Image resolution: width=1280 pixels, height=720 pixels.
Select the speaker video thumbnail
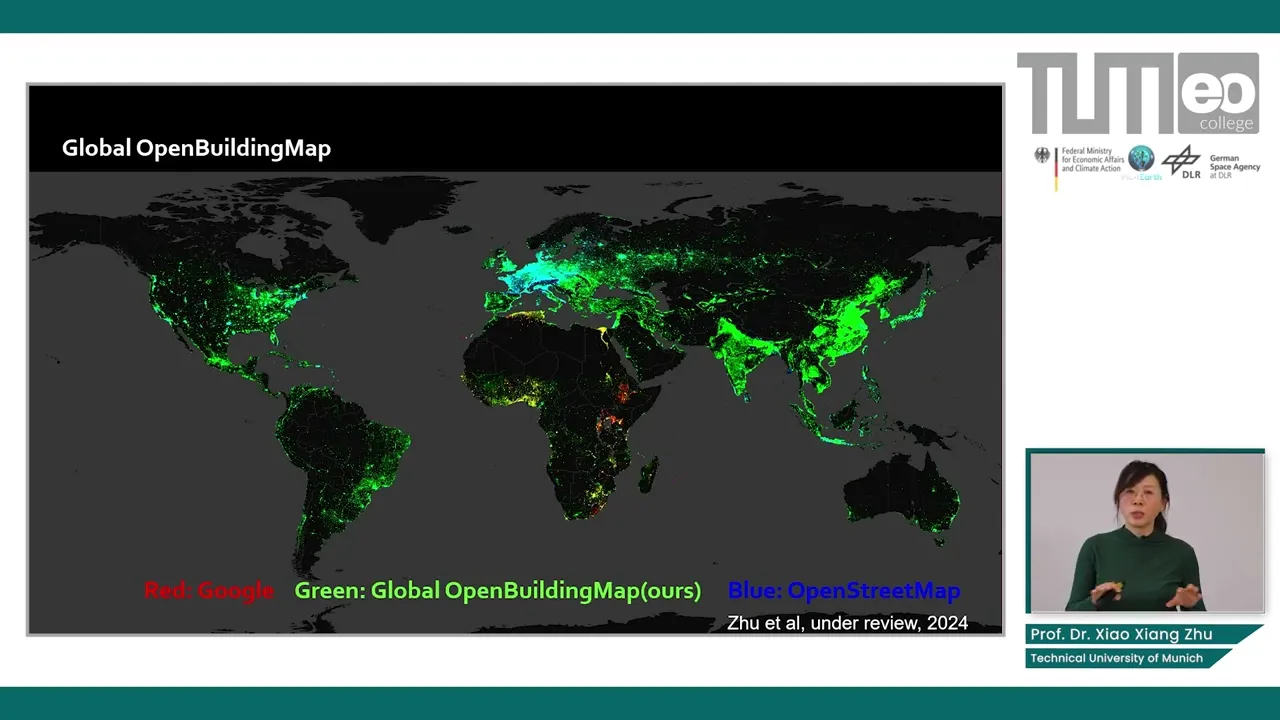[1145, 531]
